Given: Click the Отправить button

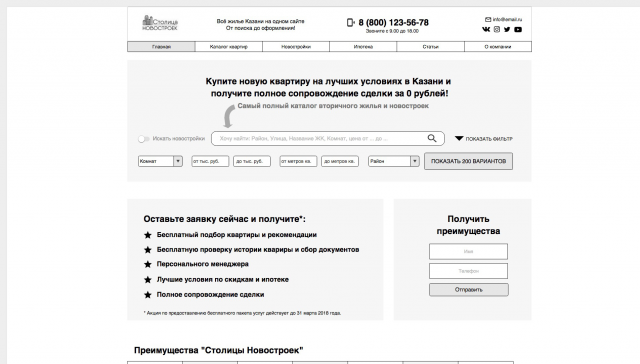Looking at the screenshot, I should (469, 290).
